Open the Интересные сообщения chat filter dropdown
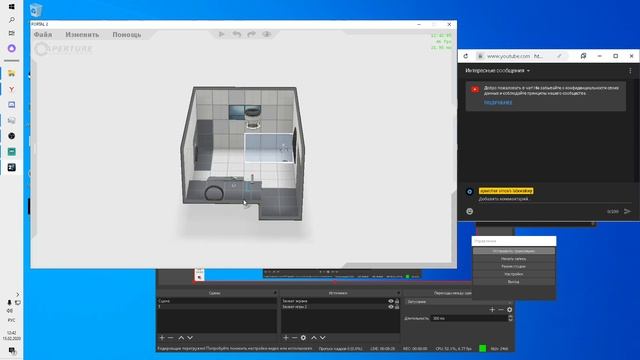Image resolution: width=640 pixels, height=360 pixels. 498,71
